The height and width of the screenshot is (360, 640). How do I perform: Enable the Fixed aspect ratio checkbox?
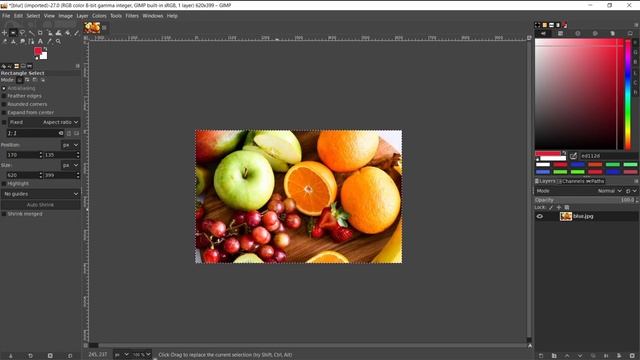[x=4, y=122]
